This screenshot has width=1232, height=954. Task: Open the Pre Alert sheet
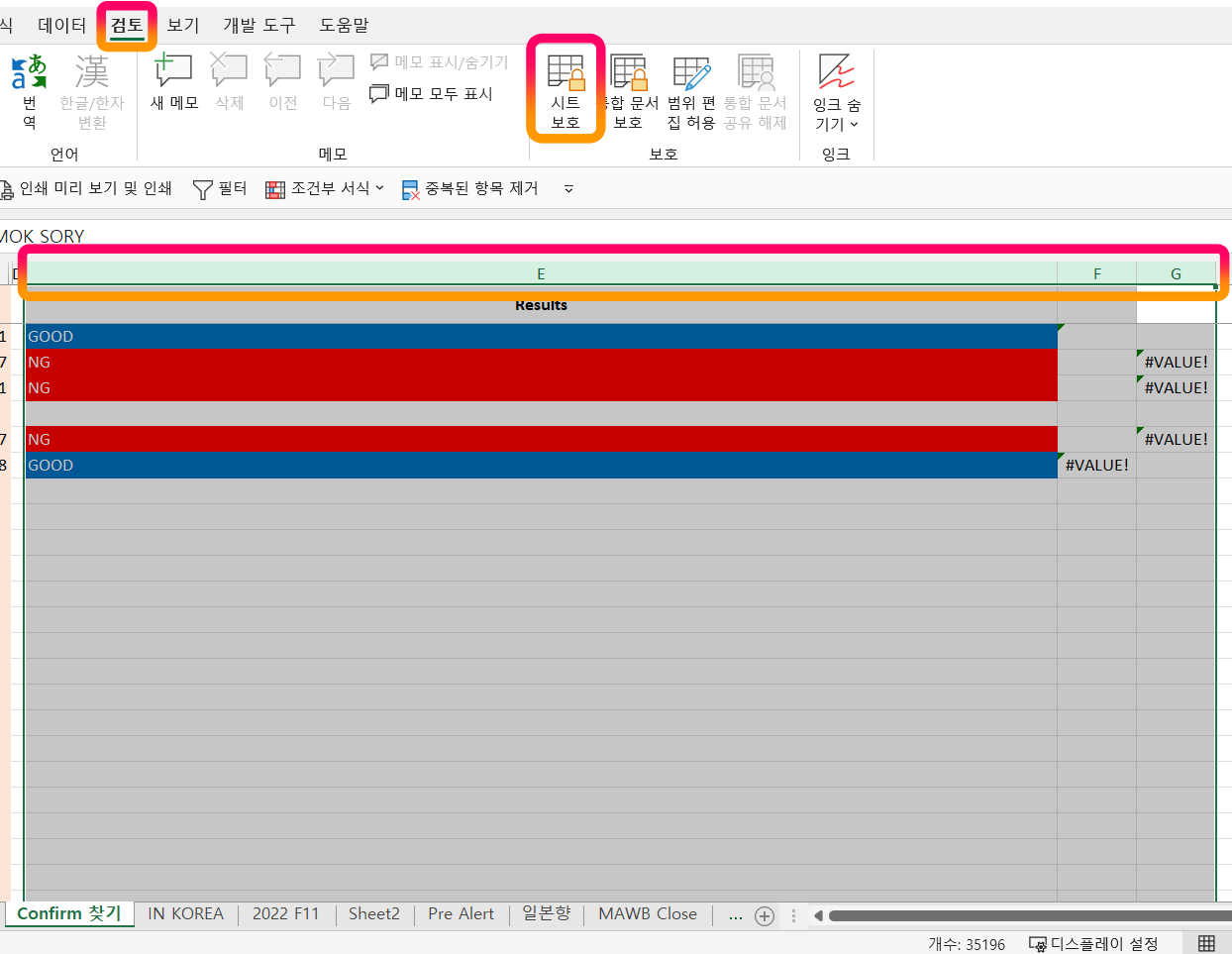click(461, 913)
